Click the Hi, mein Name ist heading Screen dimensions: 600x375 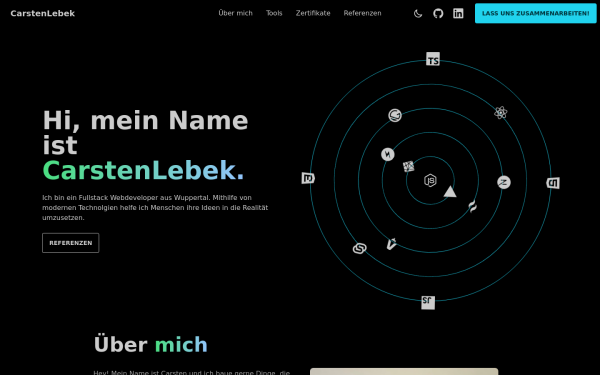[145, 132]
